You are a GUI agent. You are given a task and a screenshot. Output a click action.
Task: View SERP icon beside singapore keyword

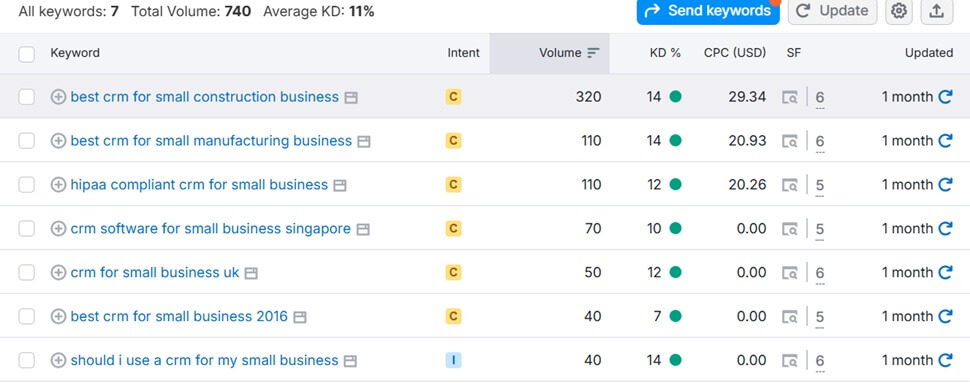tap(363, 230)
